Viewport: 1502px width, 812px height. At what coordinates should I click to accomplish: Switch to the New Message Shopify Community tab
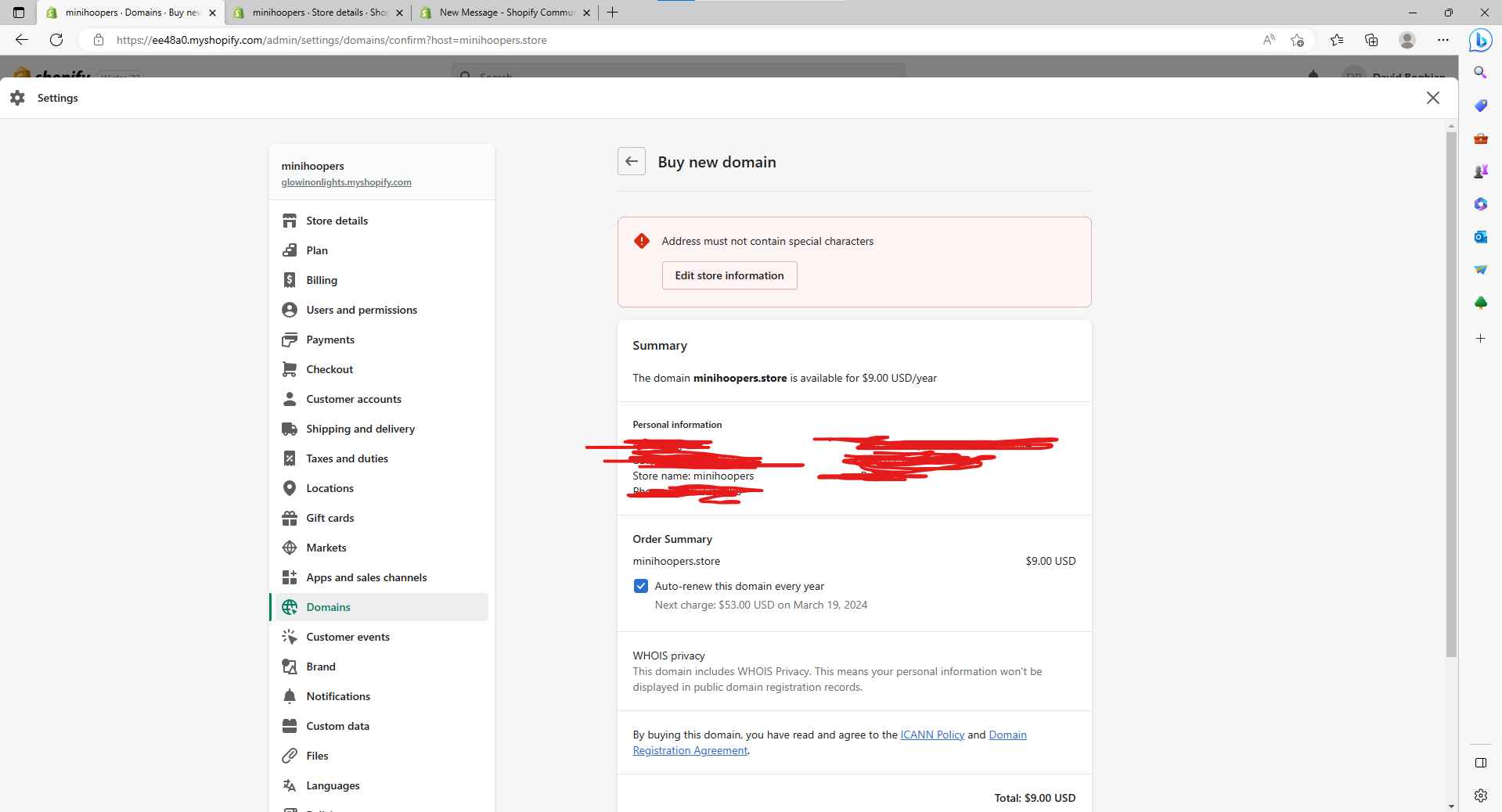[x=505, y=13]
